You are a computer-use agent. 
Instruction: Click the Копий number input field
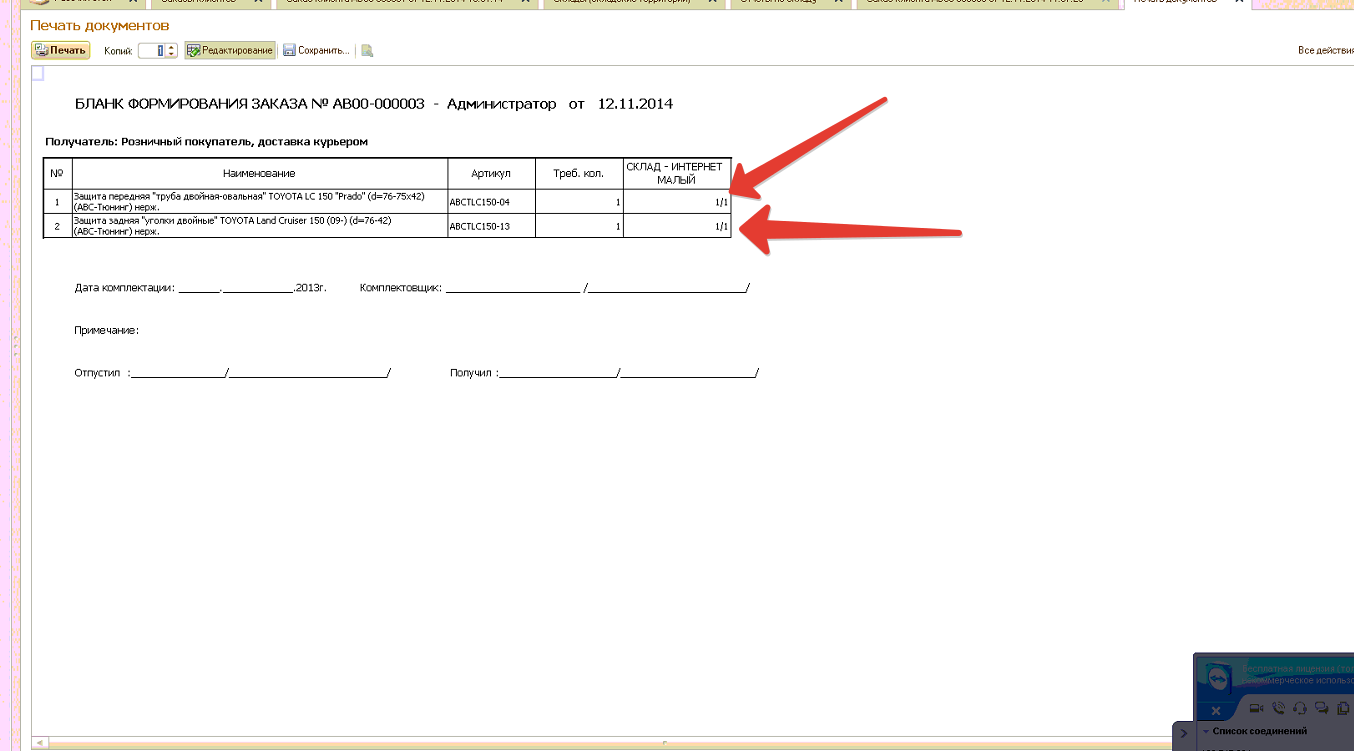(x=151, y=50)
